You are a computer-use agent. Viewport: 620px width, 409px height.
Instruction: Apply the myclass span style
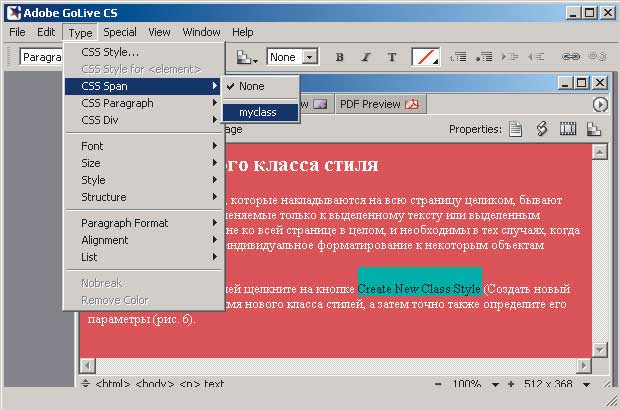(260, 112)
